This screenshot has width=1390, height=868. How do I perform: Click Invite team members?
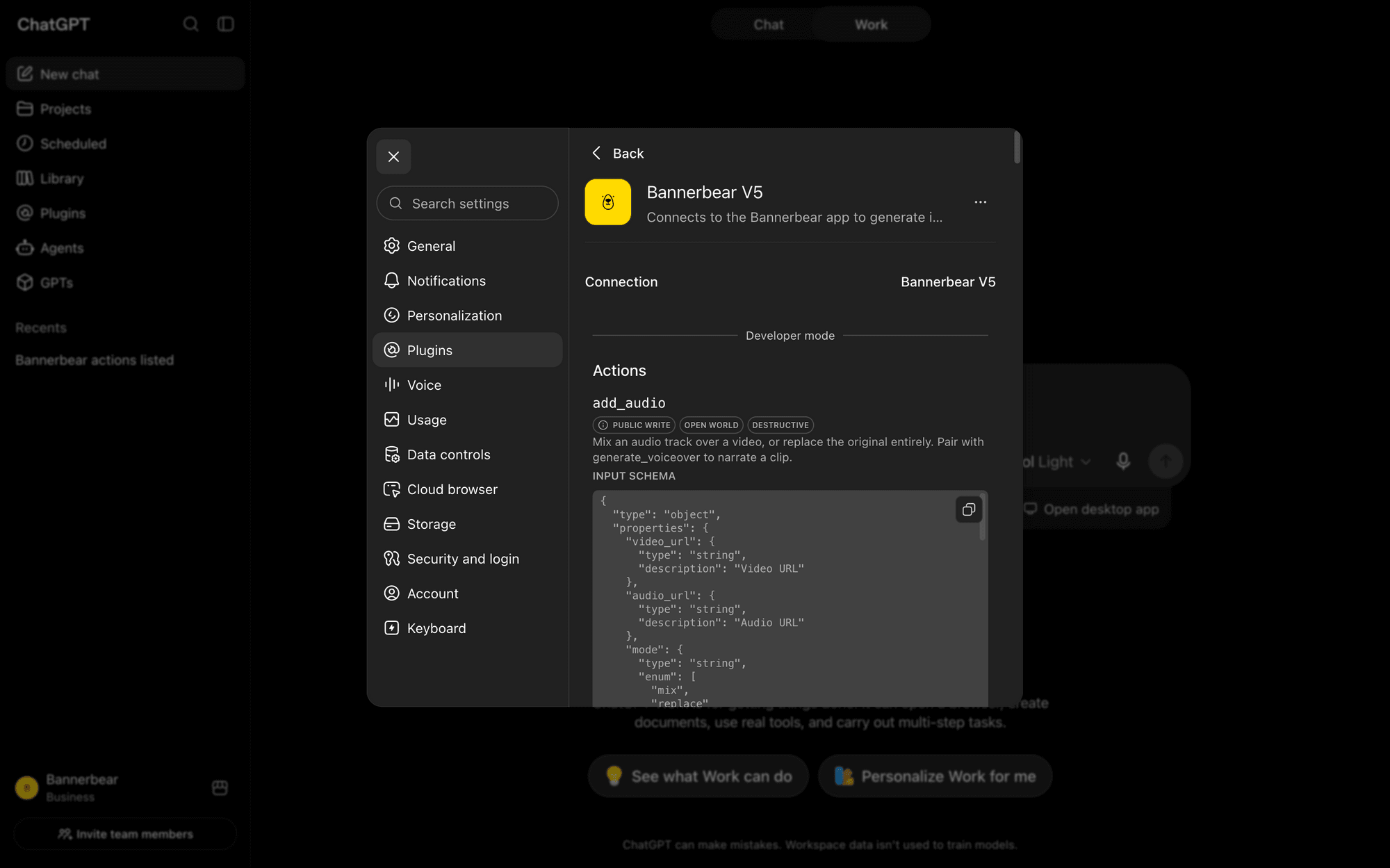tap(125, 834)
